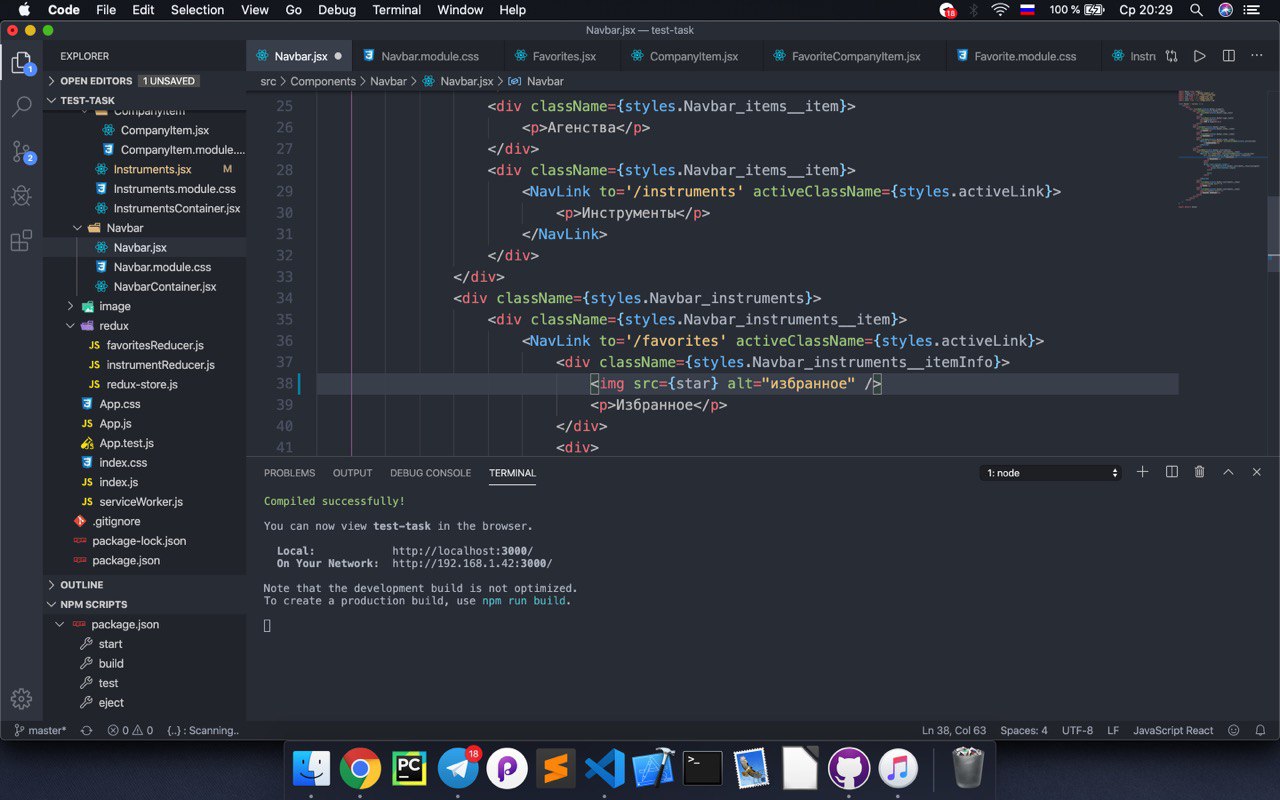Open the Extensions view icon
The width and height of the screenshot is (1280, 800).
[x=21, y=241]
